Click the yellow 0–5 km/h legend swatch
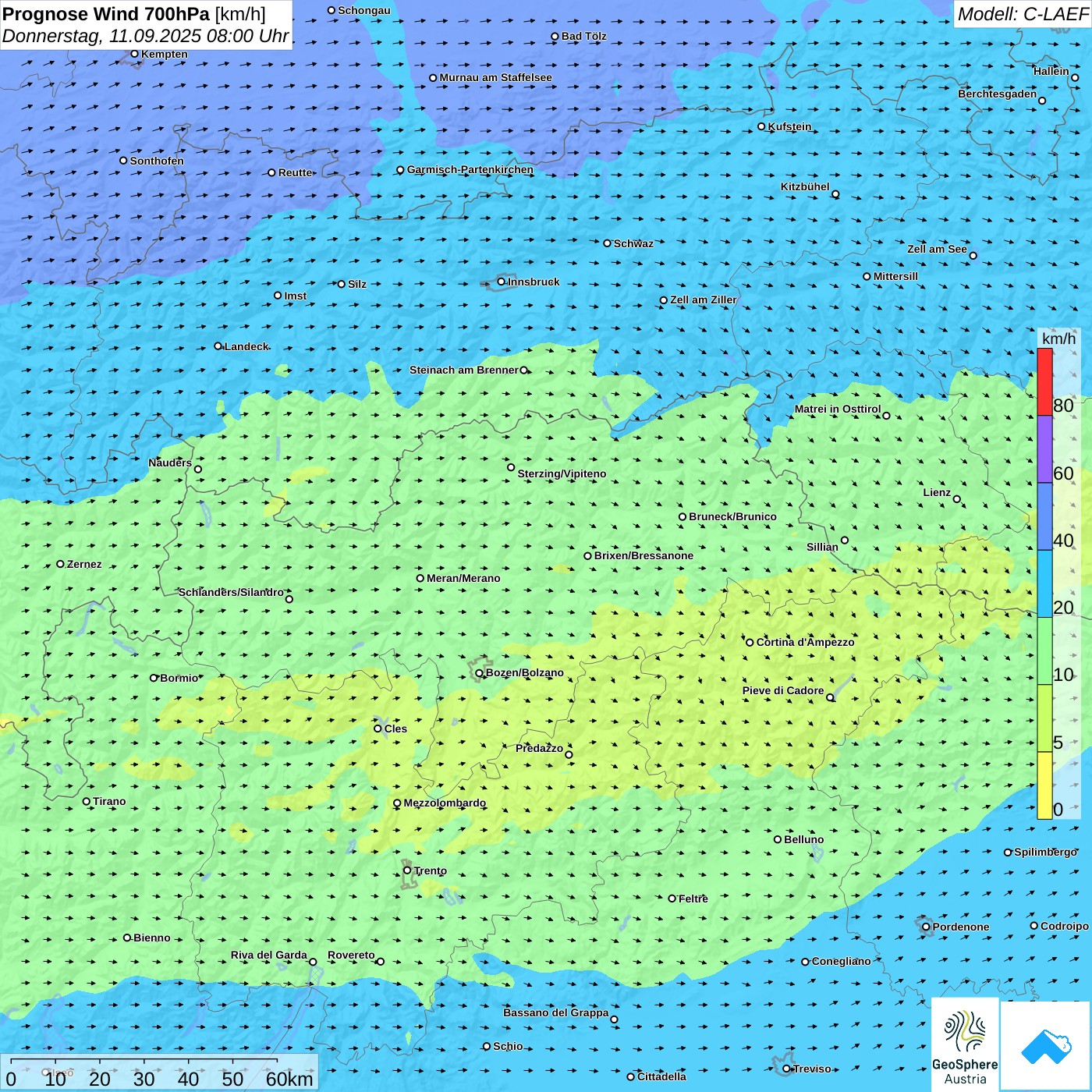1092x1092 pixels. (x=1044, y=785)
